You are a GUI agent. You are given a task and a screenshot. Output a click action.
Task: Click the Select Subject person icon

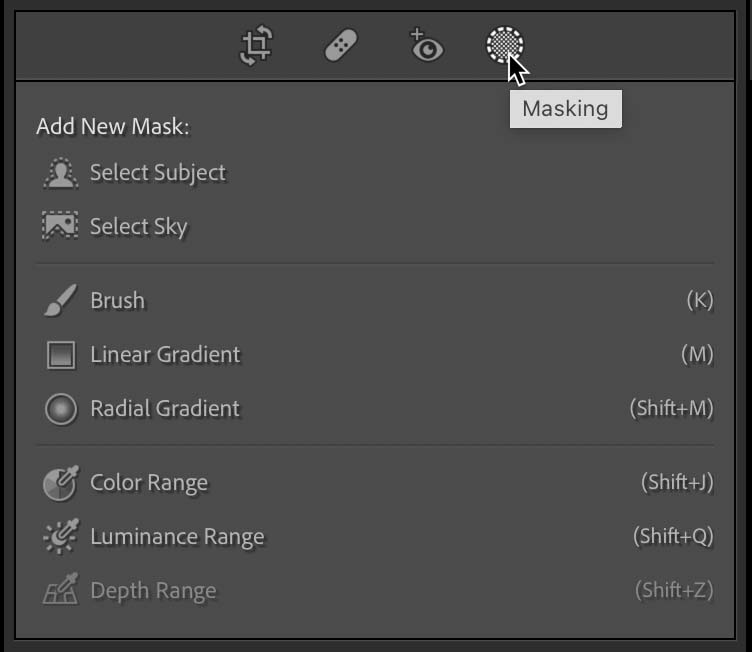point(60,173)
